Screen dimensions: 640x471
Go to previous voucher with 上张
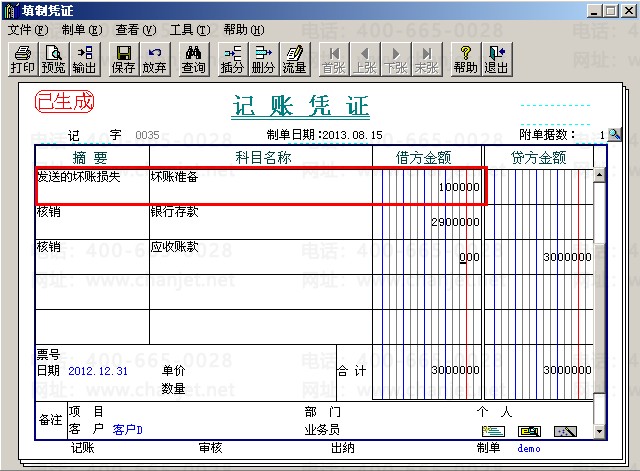[x=365, y=60]
